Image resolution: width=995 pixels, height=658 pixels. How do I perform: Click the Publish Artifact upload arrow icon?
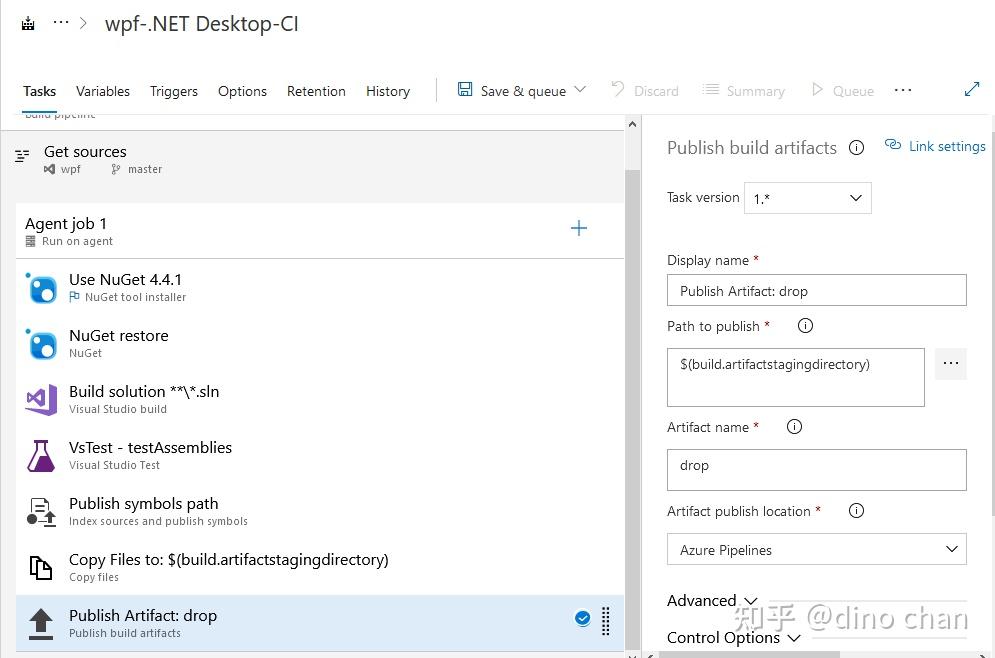(41, 624)
